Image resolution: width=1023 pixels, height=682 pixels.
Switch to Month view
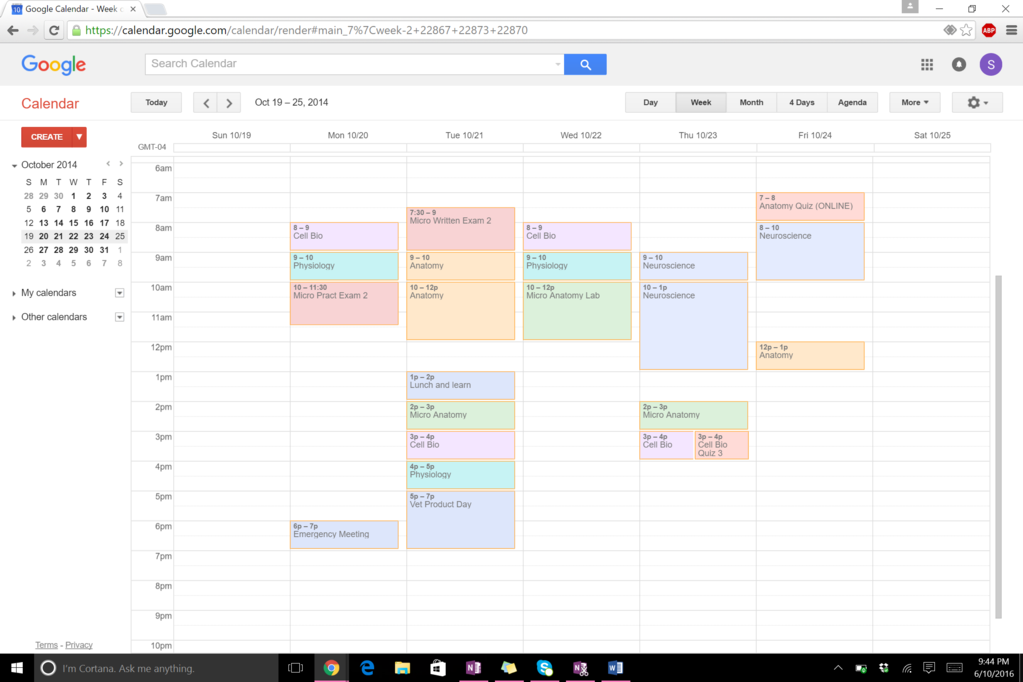[x=751, y=102]
